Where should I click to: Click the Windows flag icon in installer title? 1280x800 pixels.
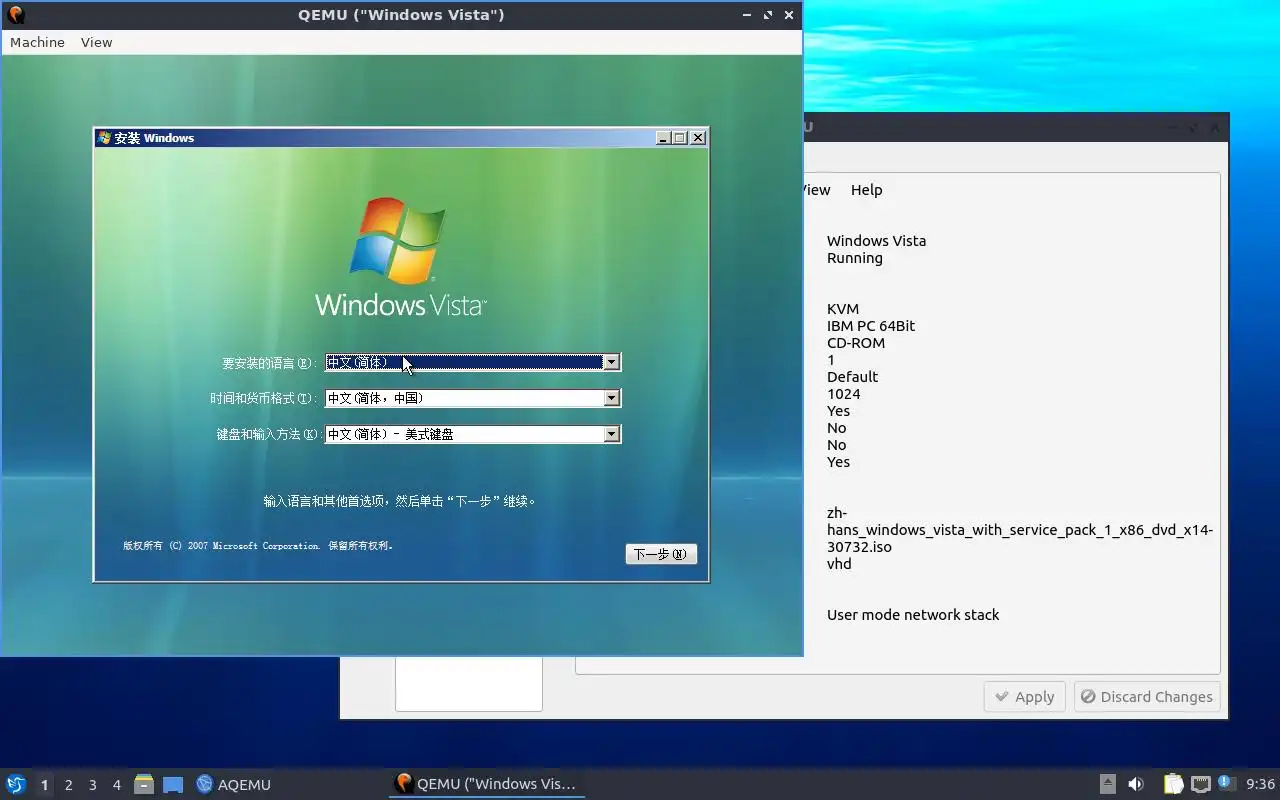click(x=104, y=138)
